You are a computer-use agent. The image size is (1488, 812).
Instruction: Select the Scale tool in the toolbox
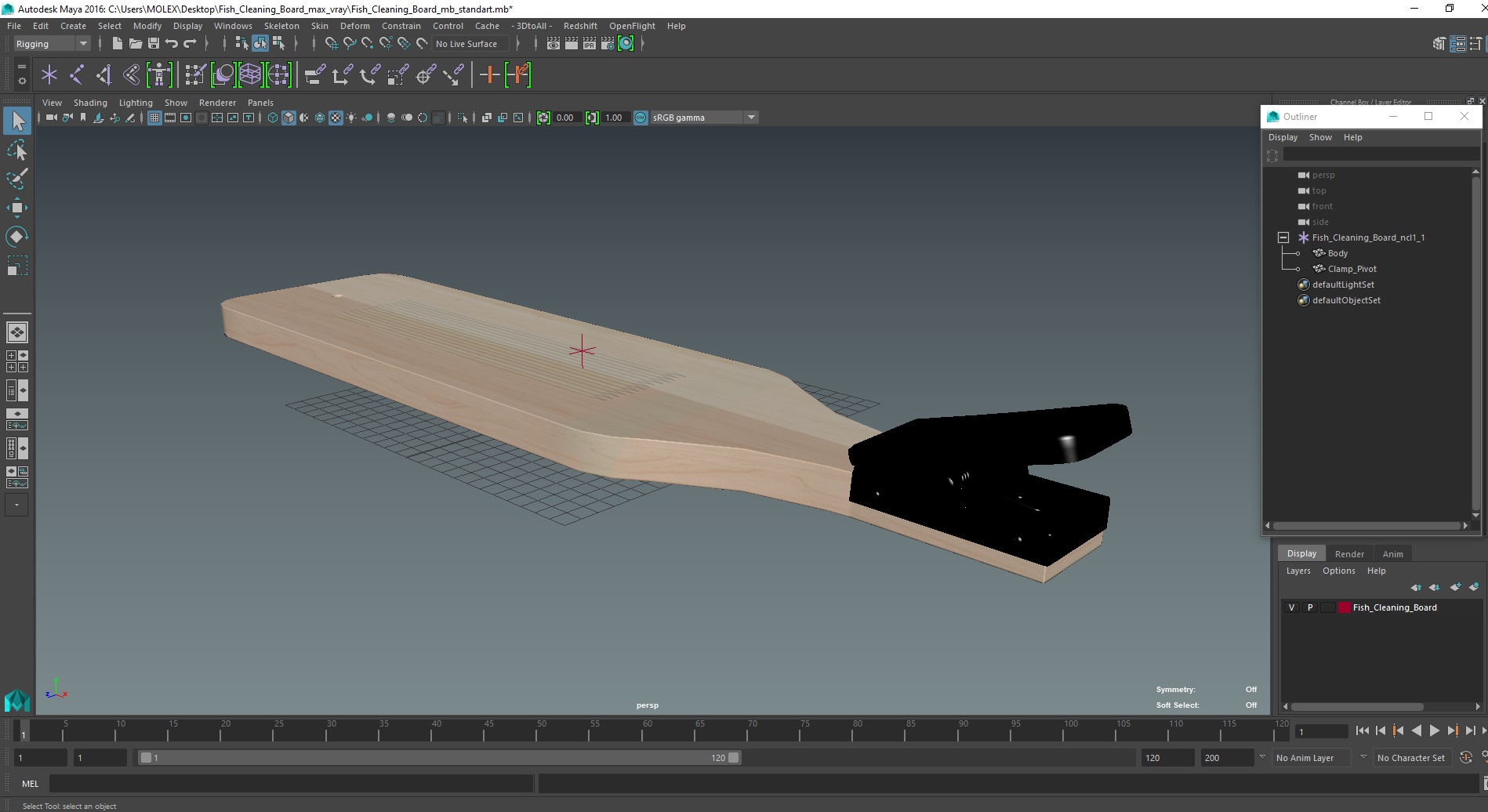[x=16, y=266]
